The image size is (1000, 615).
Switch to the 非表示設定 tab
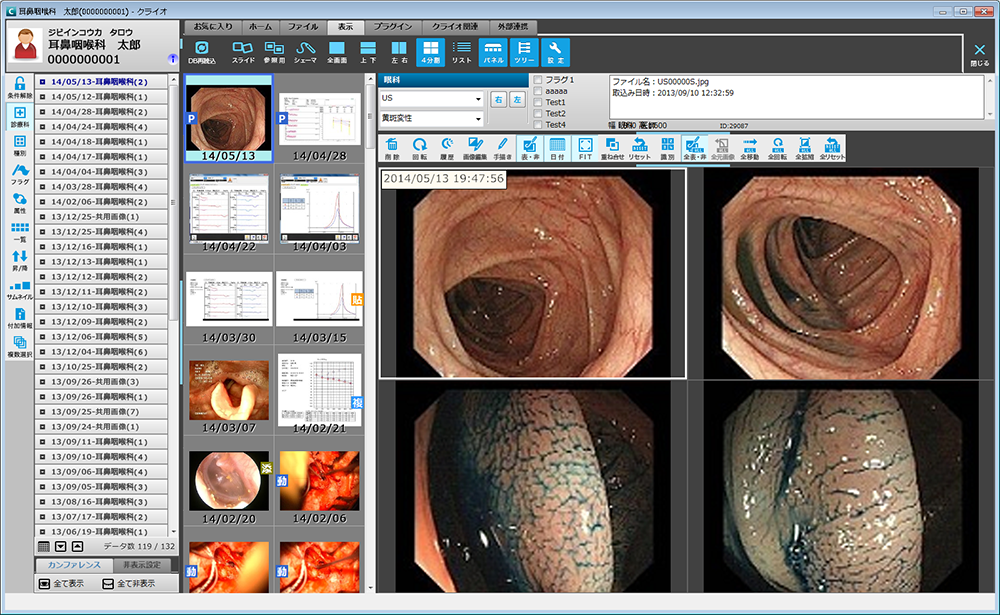tap(142, 565)
